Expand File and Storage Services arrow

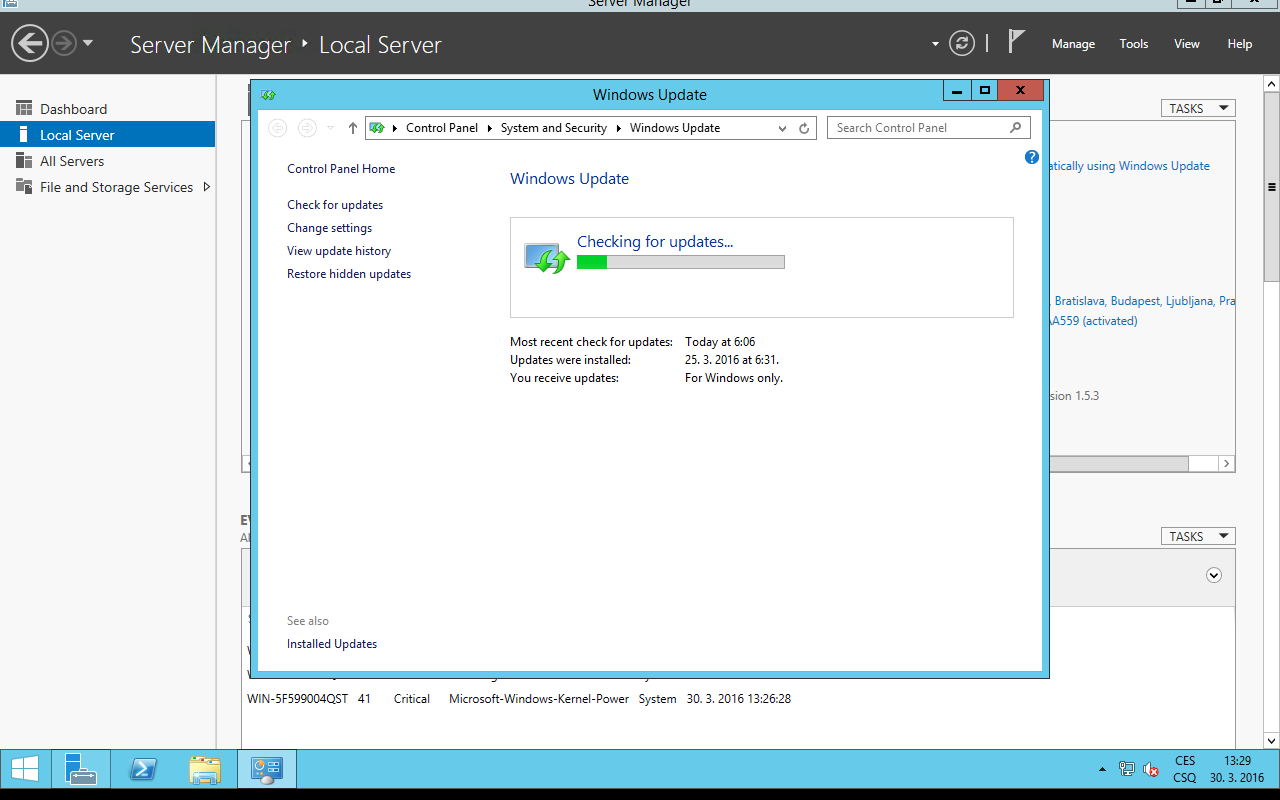[207, 187]
